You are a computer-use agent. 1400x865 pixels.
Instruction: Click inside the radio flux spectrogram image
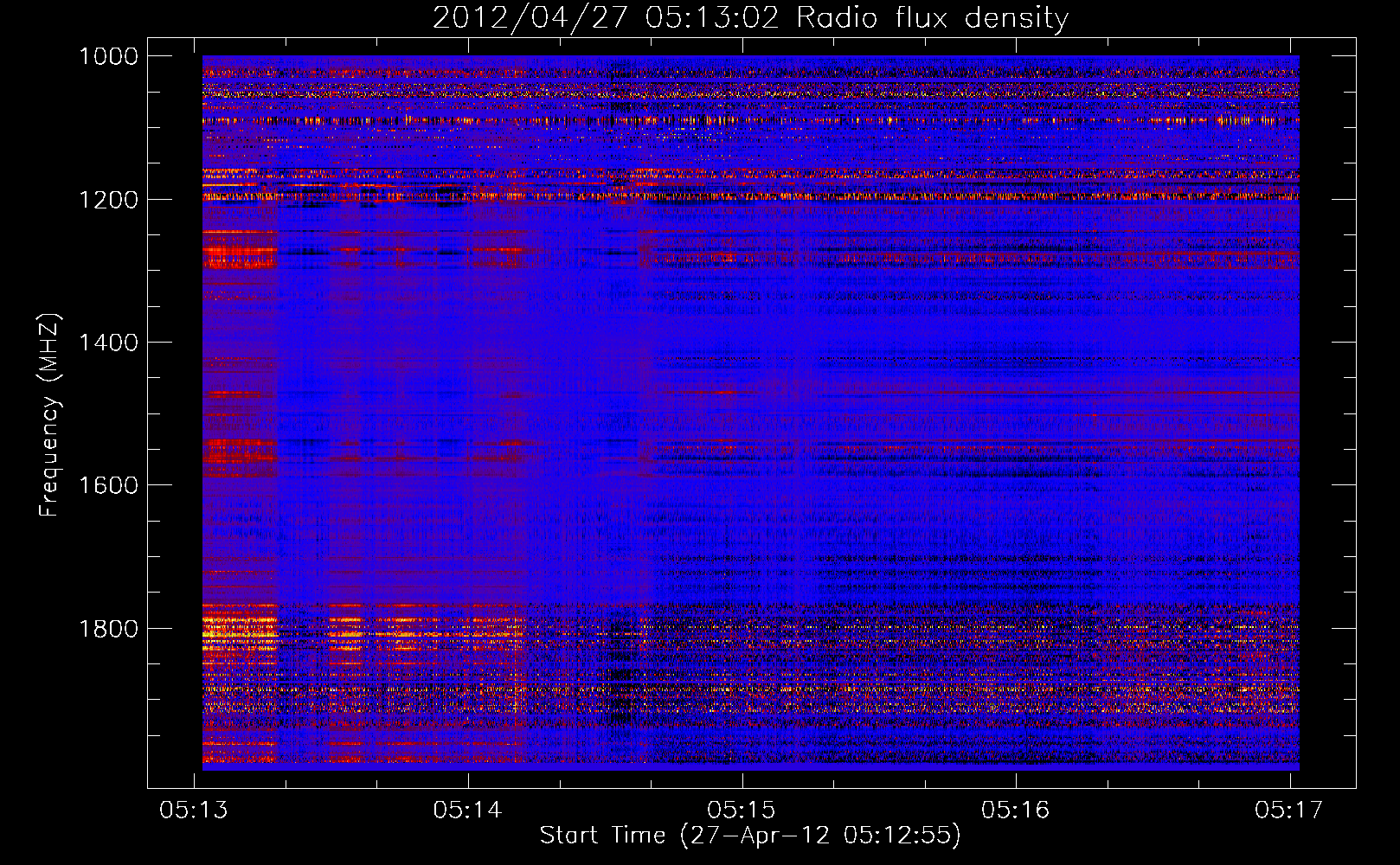[x=750, y=413]
